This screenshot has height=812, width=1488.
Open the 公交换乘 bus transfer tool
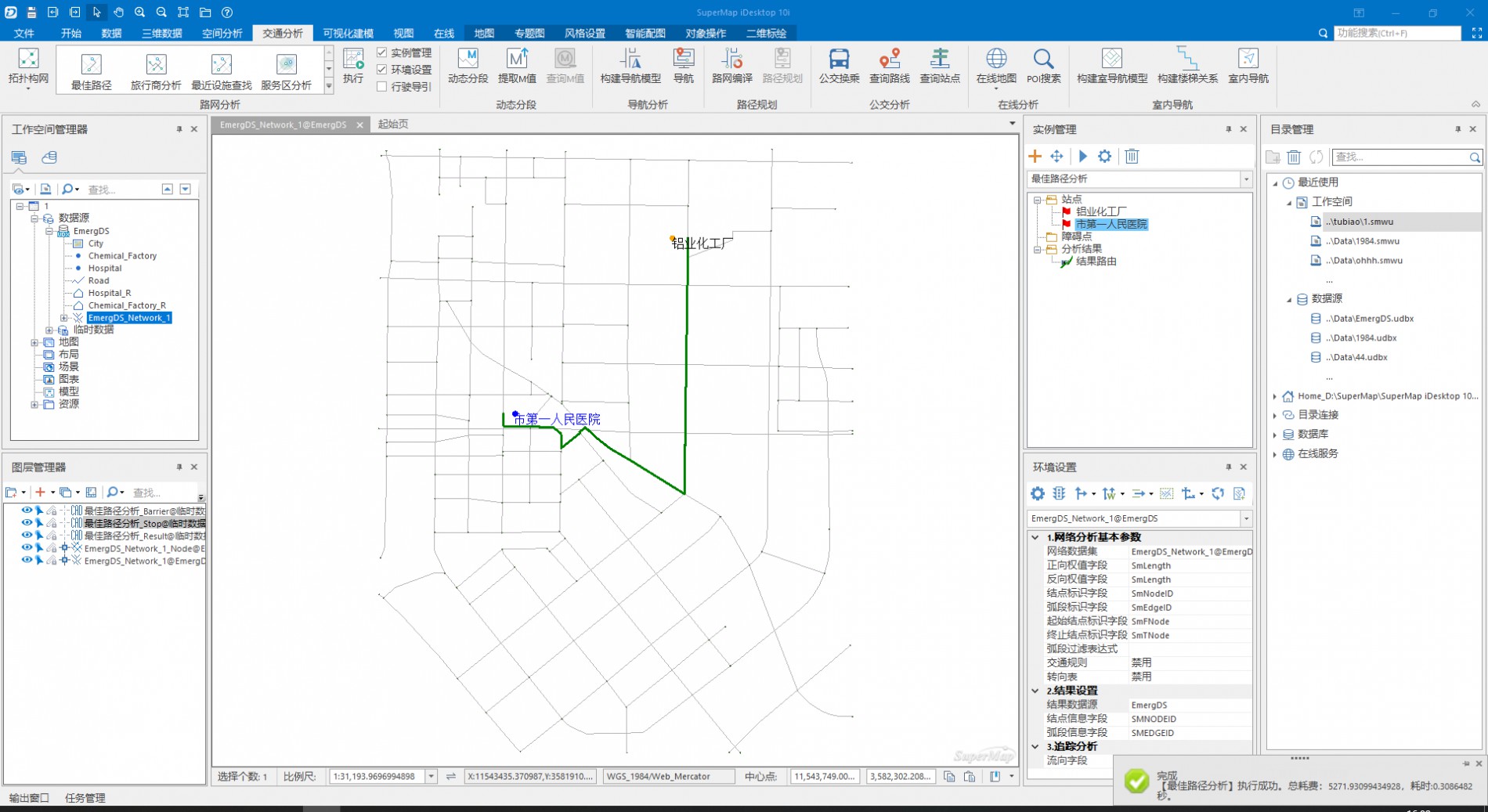(839, 66)
